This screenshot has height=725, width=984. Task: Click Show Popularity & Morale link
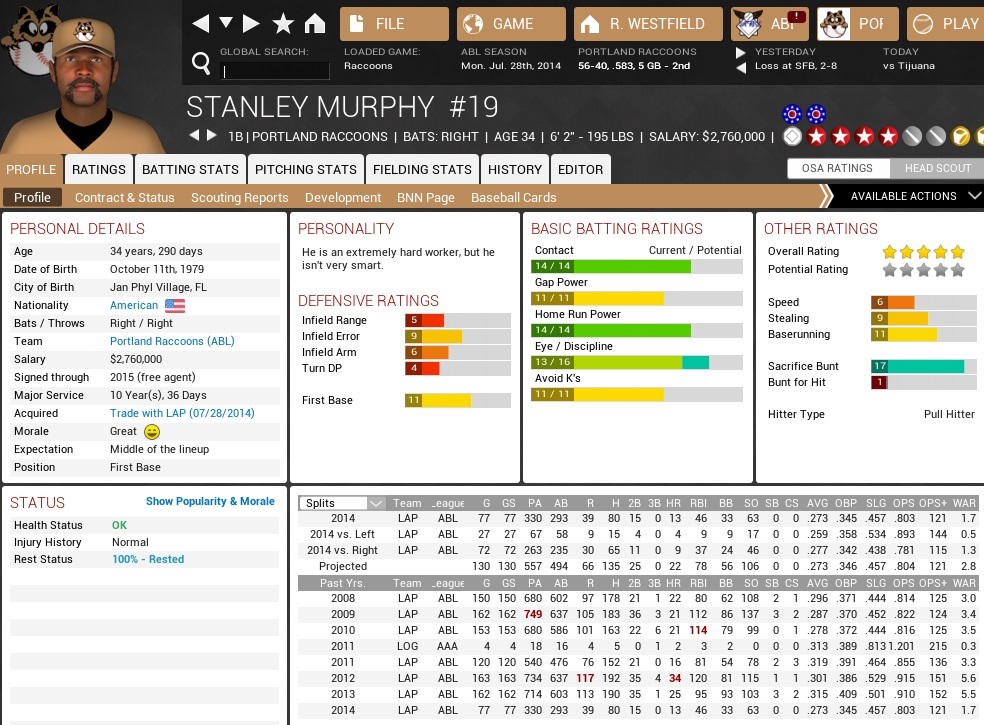210,501
